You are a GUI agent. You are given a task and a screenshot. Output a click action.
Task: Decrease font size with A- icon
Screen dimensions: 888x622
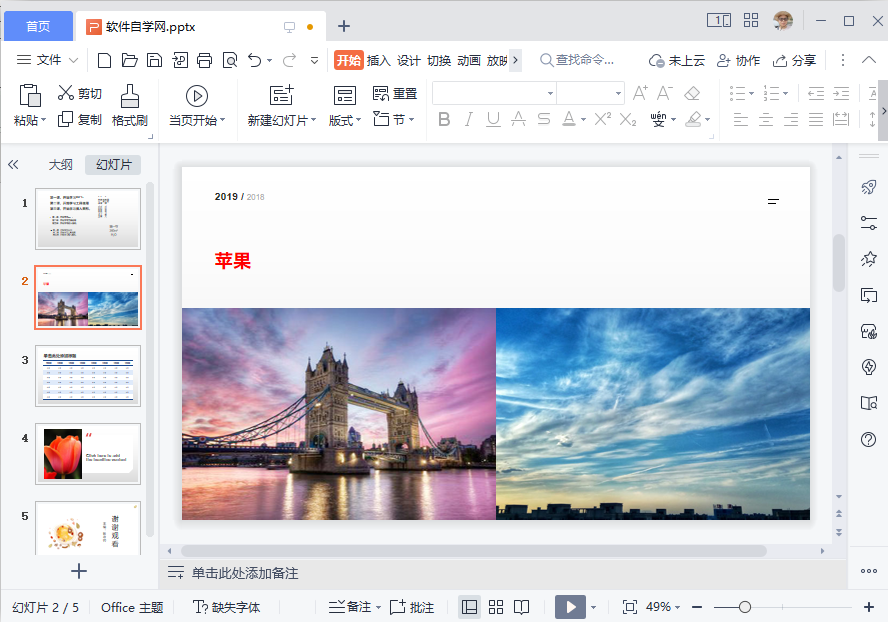pyautogui.click(x=665, y=93)
